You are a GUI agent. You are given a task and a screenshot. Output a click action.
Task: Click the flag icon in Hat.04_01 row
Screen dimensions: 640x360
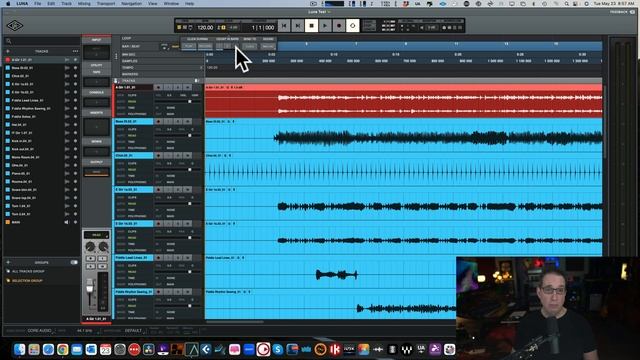point(67,124)
